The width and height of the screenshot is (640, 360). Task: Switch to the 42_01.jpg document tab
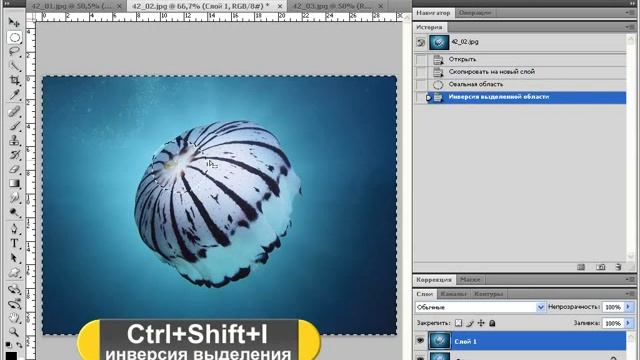click(x=72, y=6)
